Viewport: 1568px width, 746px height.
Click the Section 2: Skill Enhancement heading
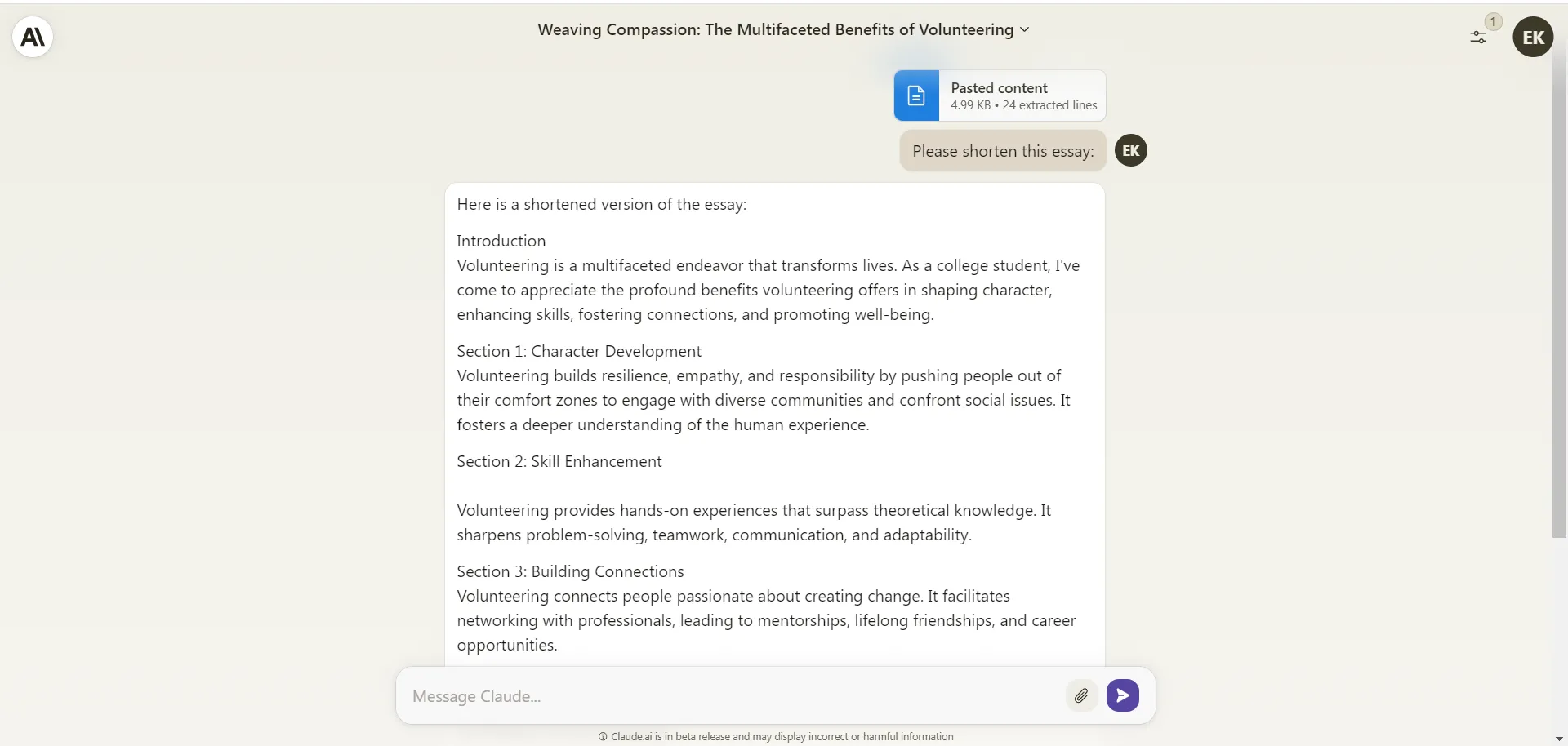point(559,461)
